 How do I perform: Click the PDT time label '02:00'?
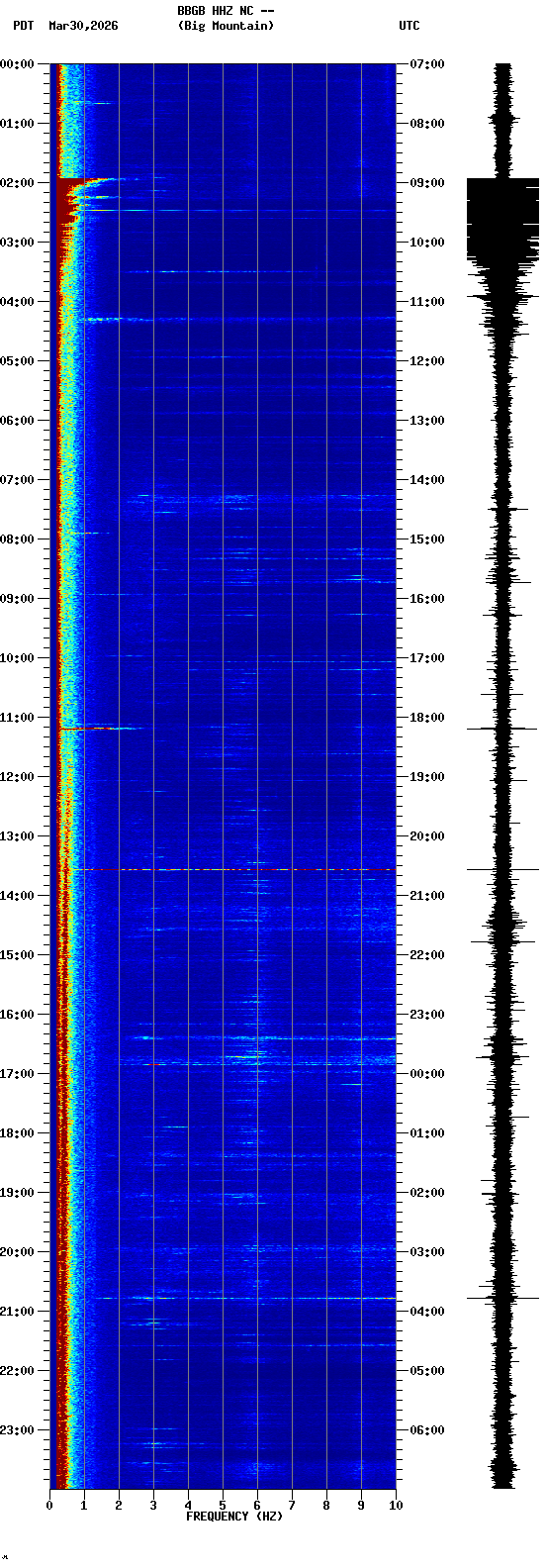coord(17,183)
